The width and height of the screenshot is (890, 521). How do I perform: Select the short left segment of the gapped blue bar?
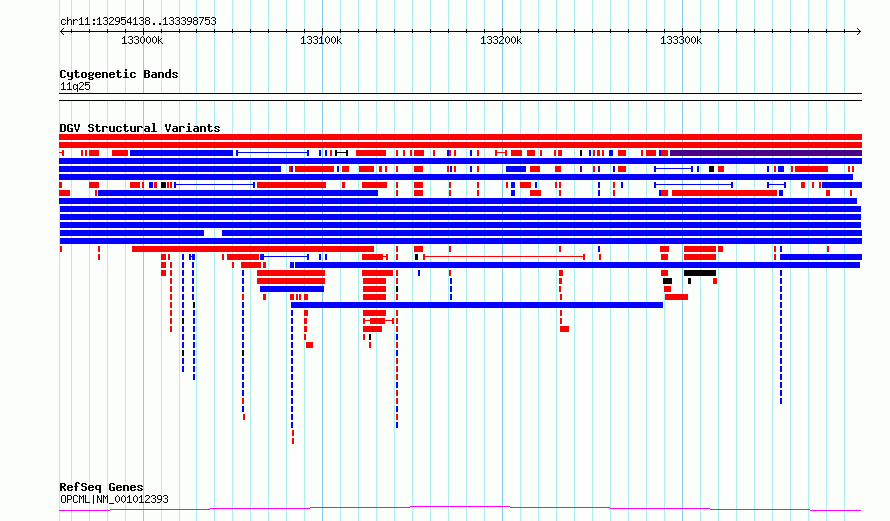pos(132,233)
